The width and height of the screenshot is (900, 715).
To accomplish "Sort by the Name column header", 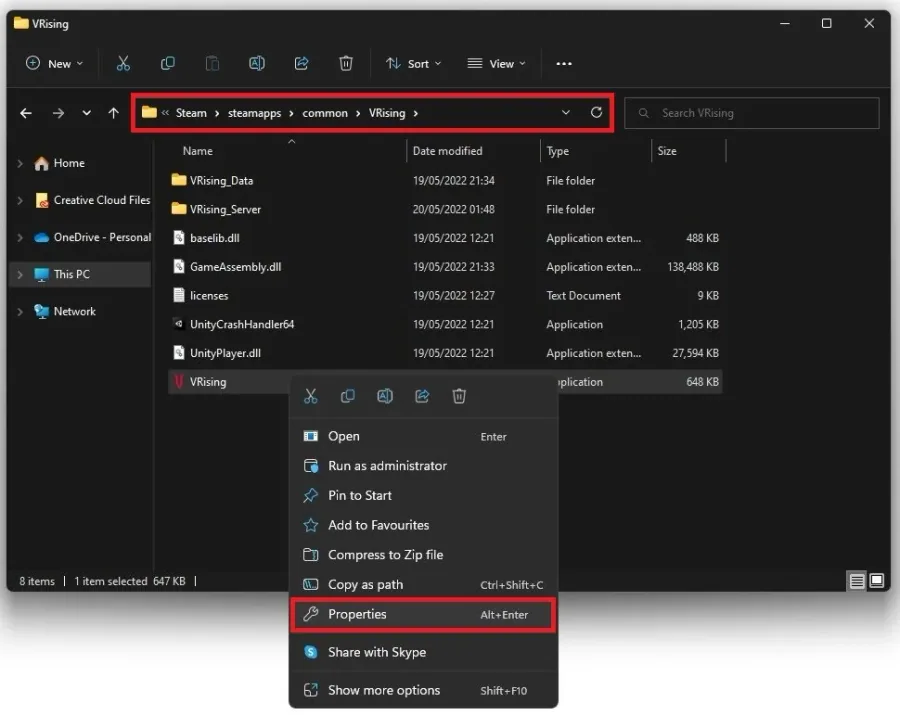I will (x=197, y=151).
